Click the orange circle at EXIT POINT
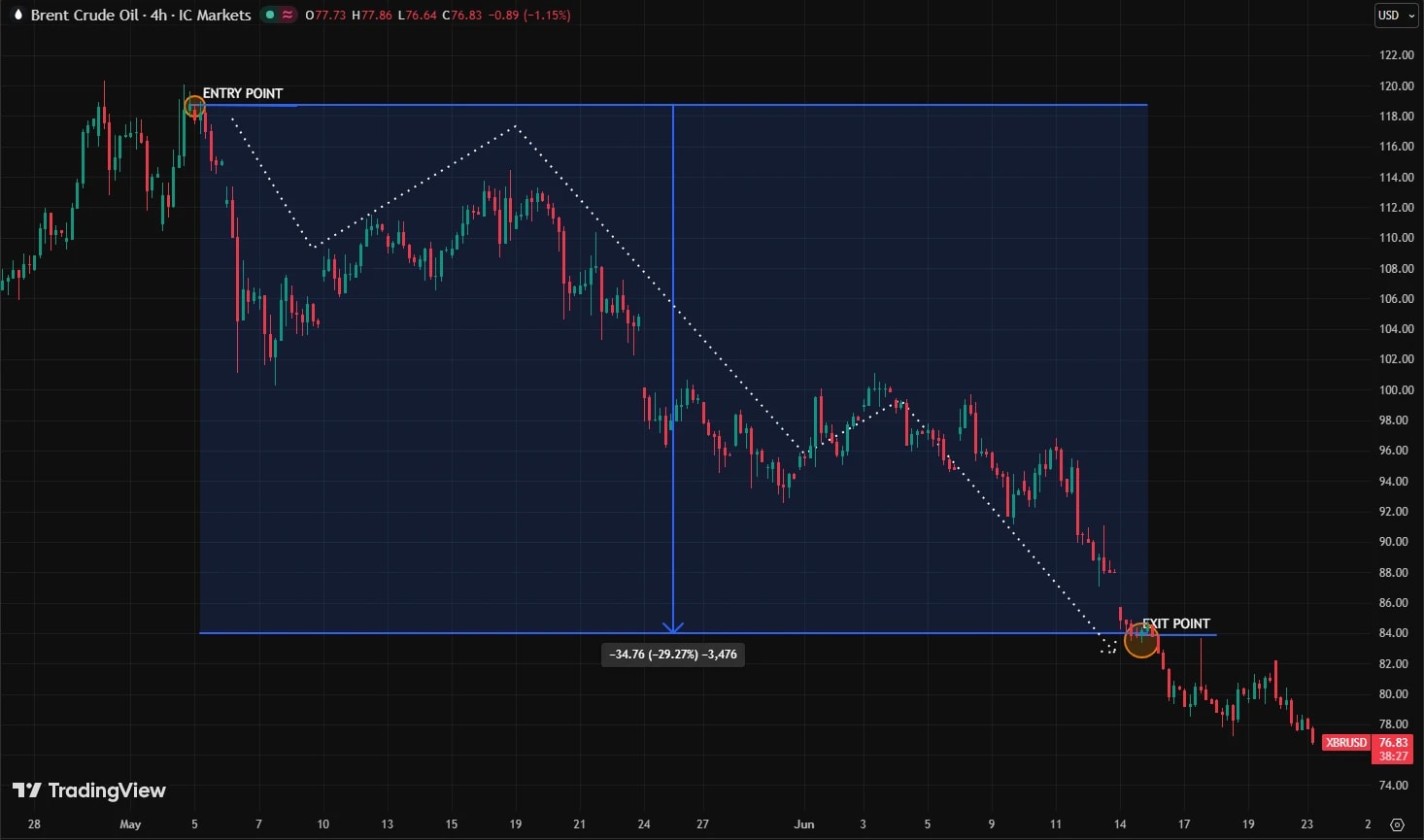The image size is (1424, 840). pyautogui.click(x=1141, y=640)
